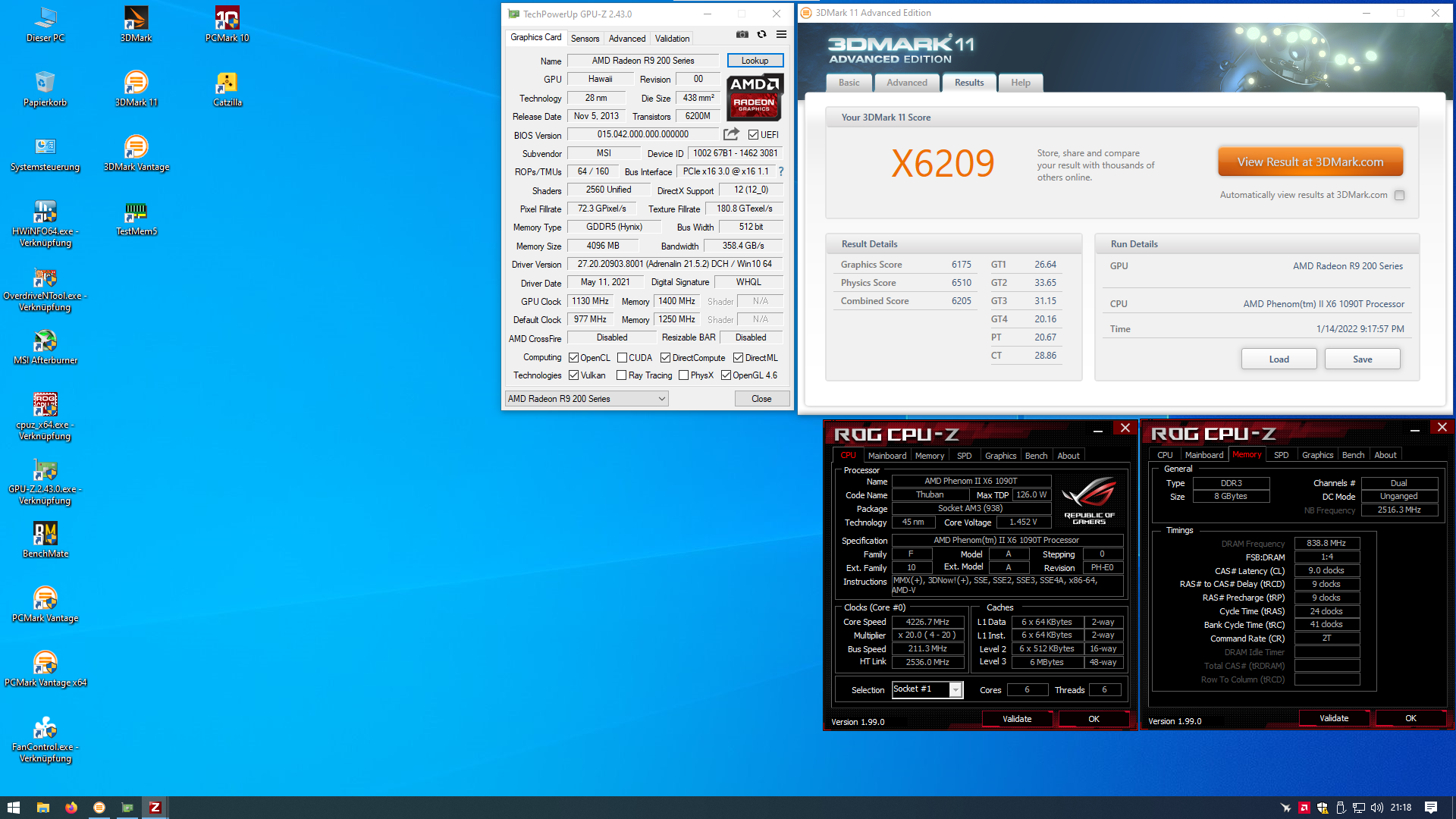
Task: Open GPU-Z hamburger menu icon
Action: 781,34
